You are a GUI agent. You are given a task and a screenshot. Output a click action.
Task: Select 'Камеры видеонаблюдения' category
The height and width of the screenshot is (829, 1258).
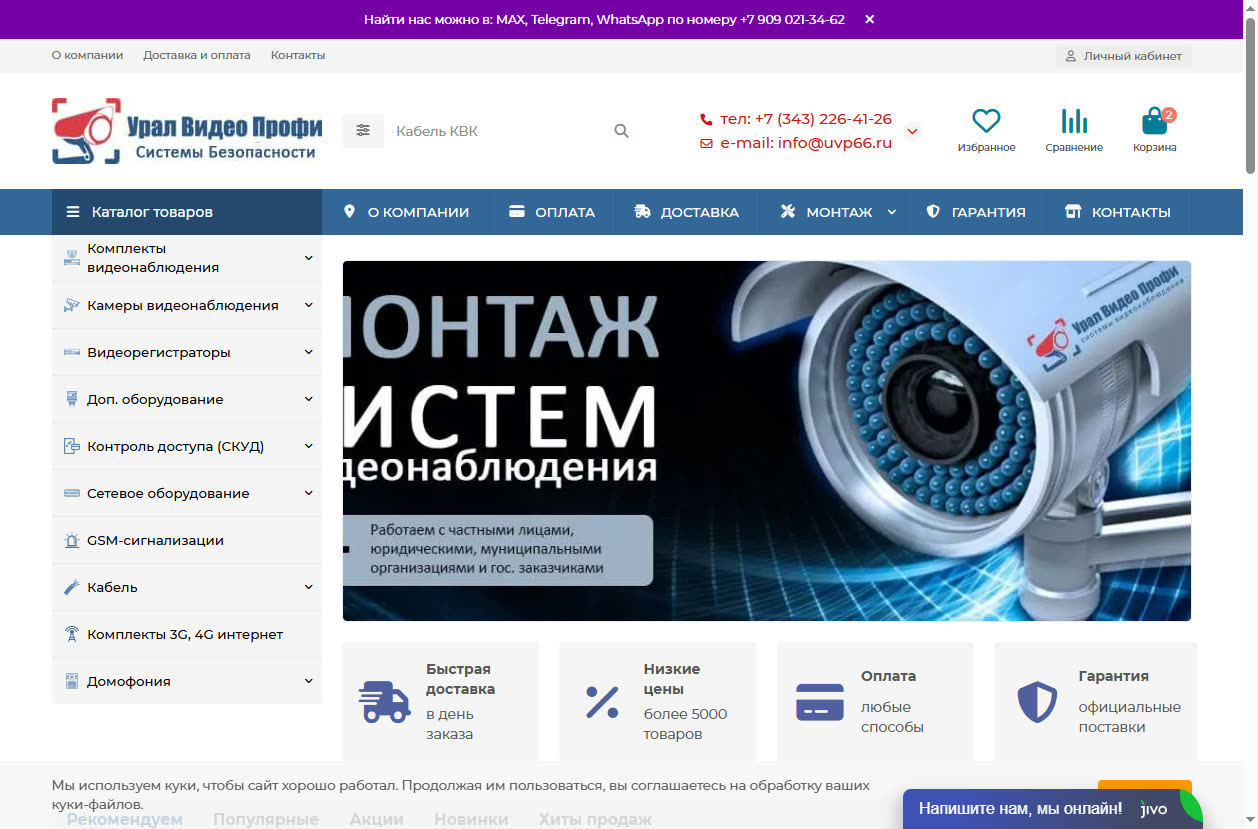click(183, 305)
